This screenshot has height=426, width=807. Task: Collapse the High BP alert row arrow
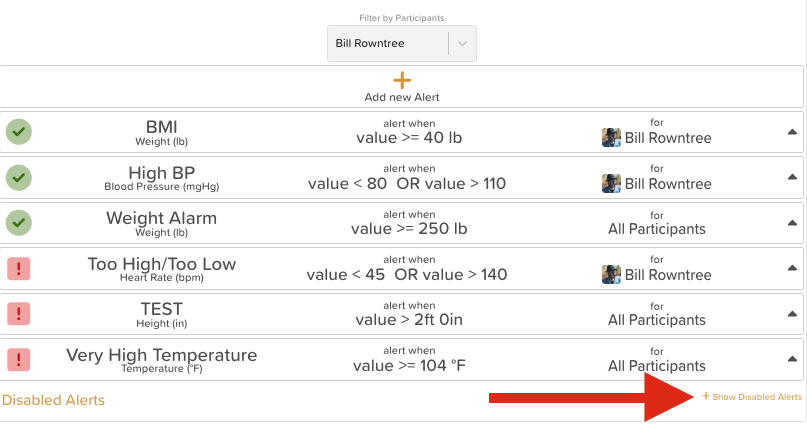(x=792, y=177)
